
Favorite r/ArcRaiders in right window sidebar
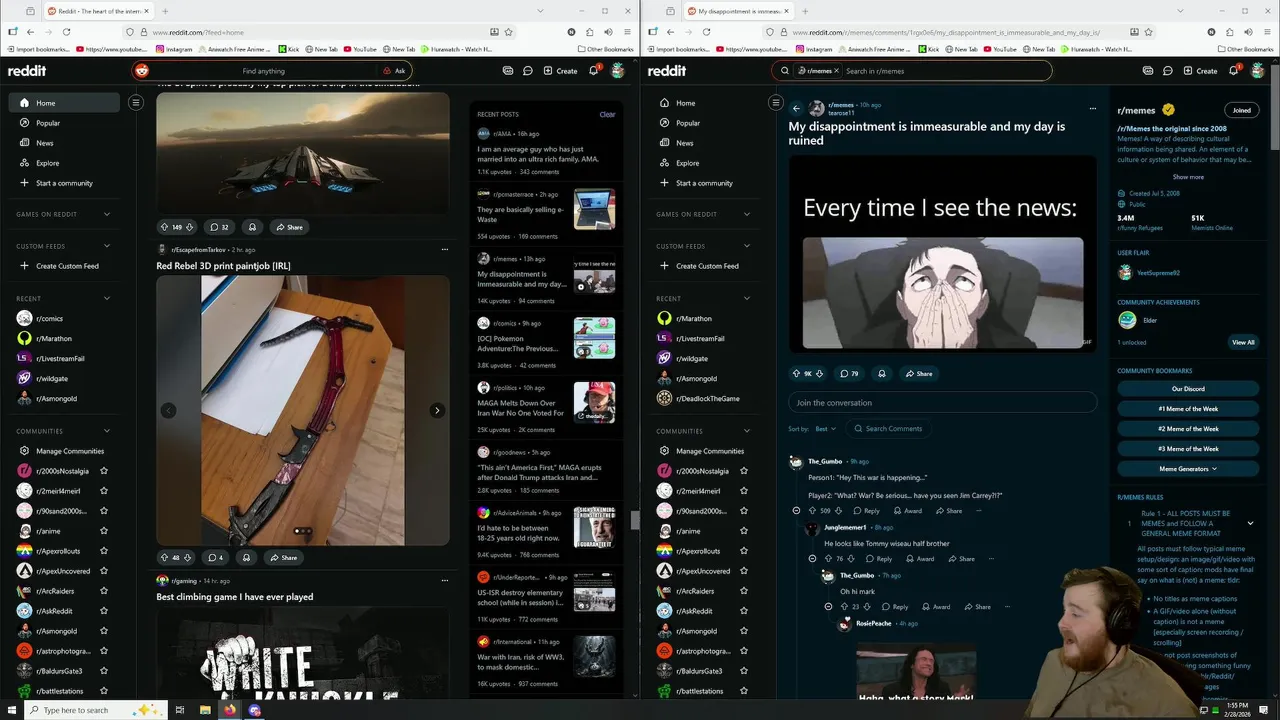pos(743,591)
